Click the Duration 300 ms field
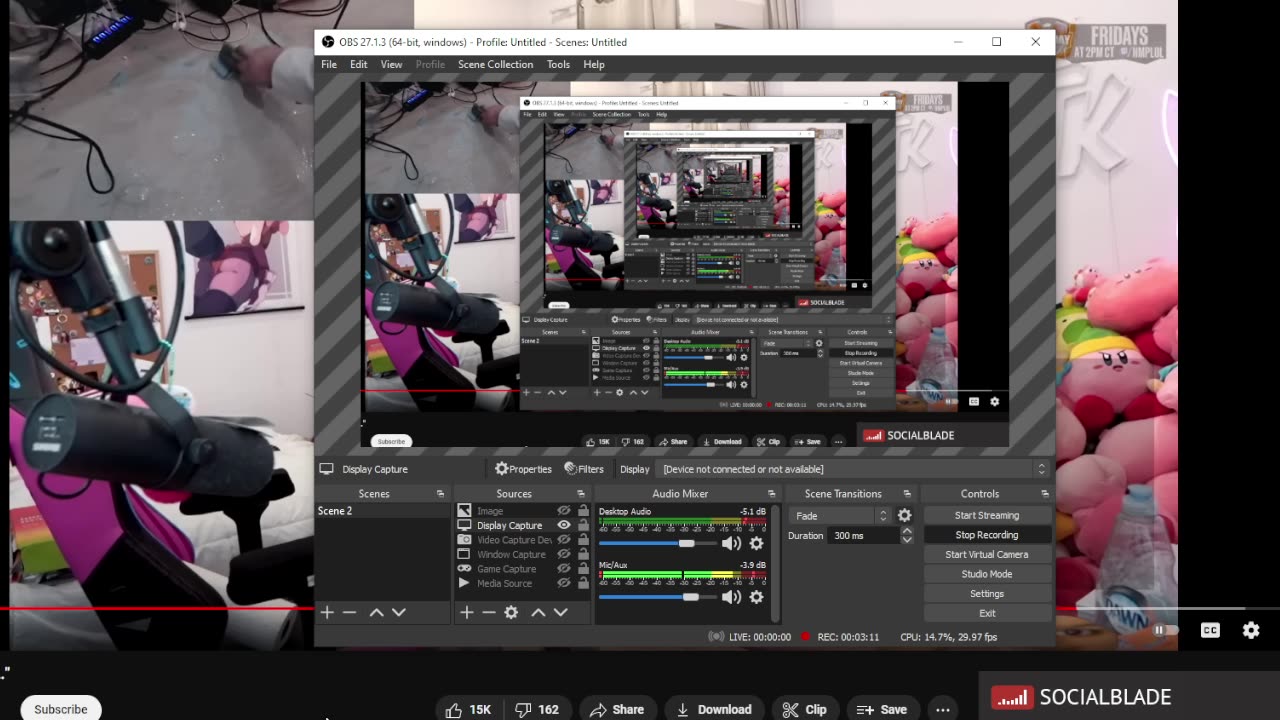Screen dimensions: 1280x720 click(864, 536)
